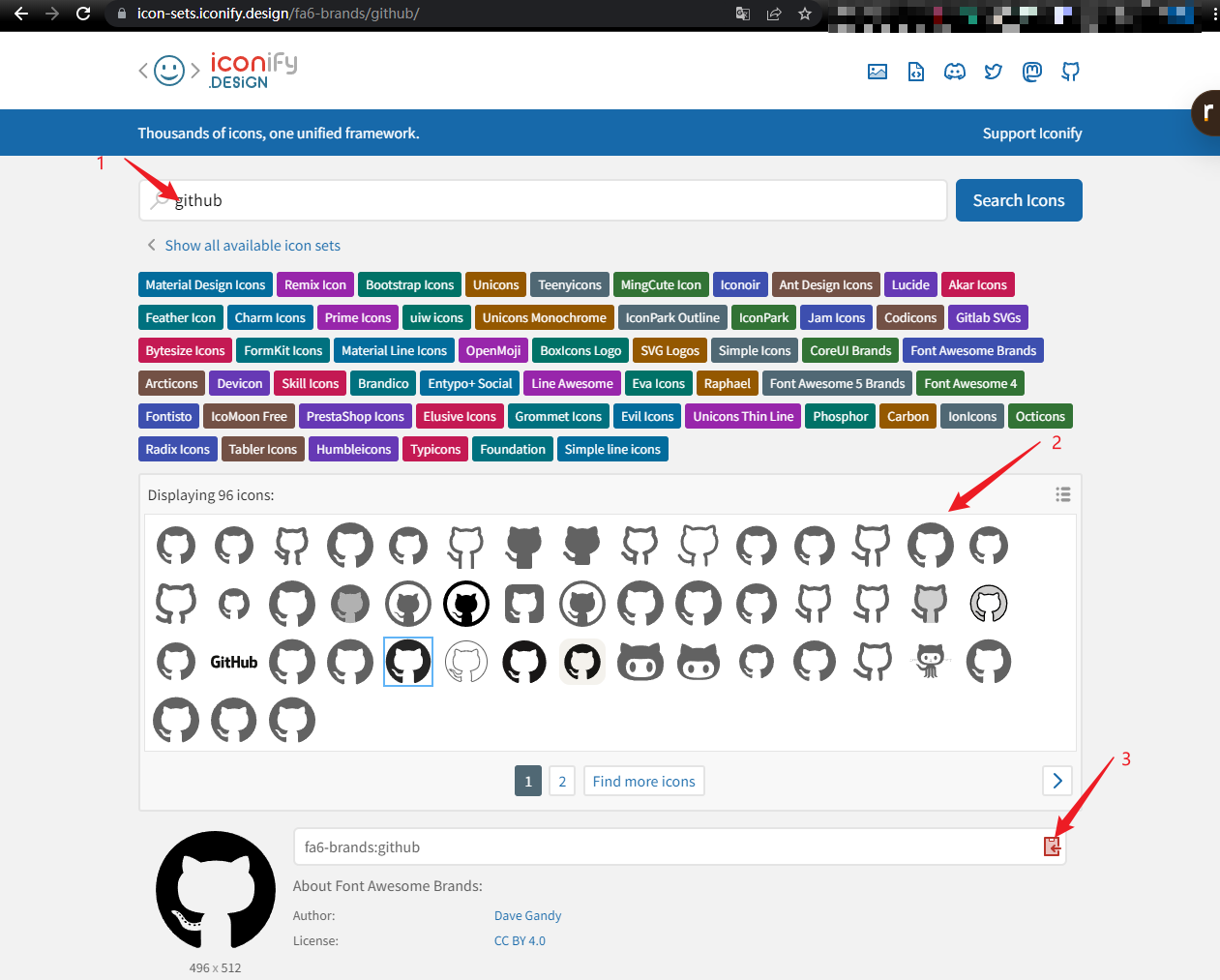The height and width of the screenshot is (980, 1220).
Task: Click 'Displaying 96 icons:' text
Action: 211,495
